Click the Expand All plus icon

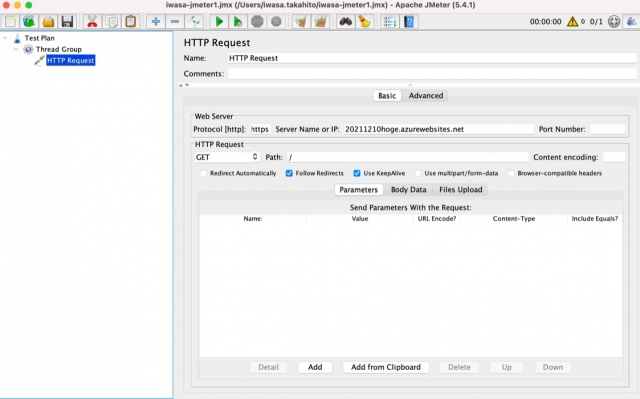click(x=156, y=21)
